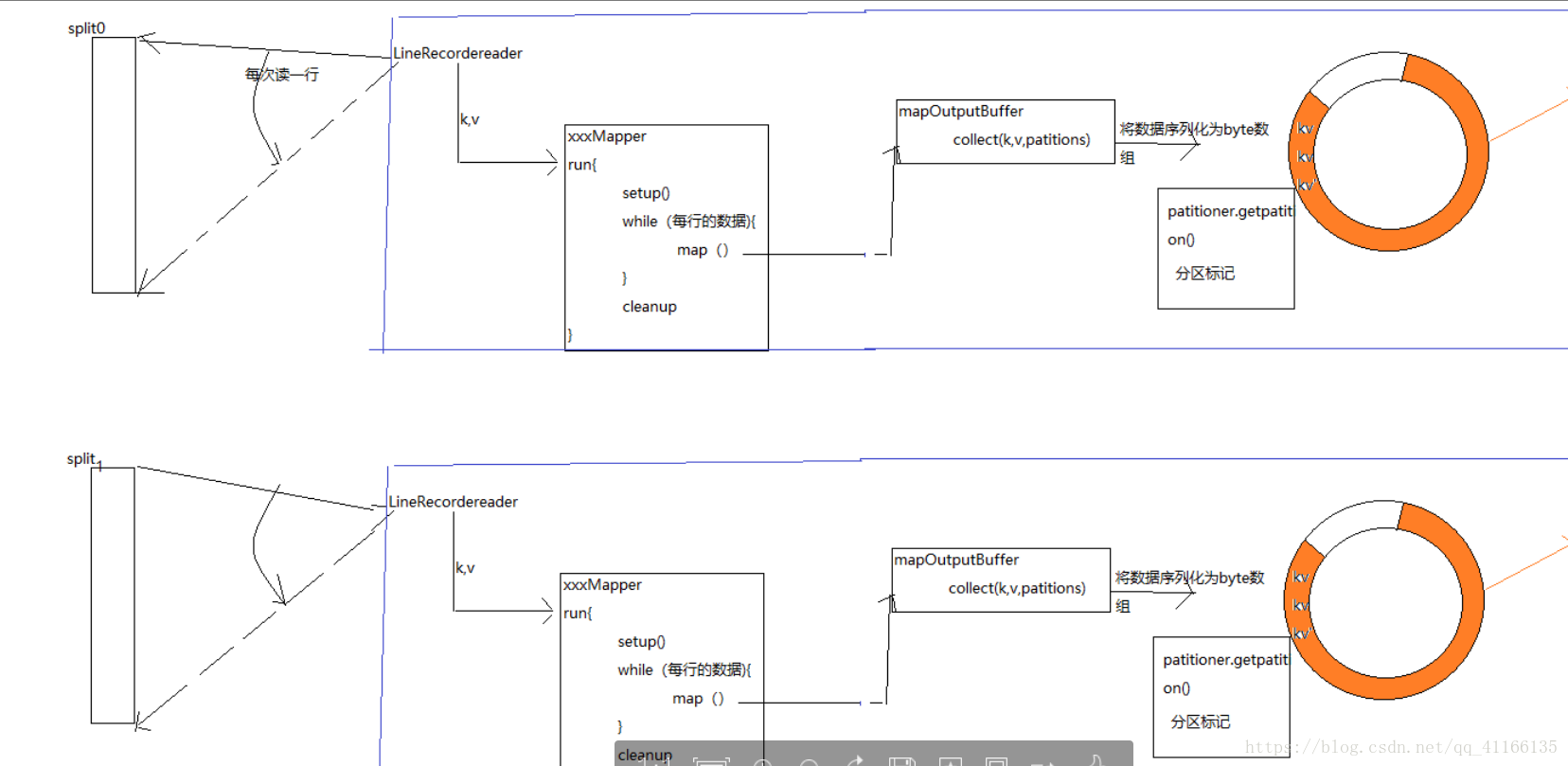
Task: Click the 'k,v' label in the split1 diagram
Action: pyautogui.click(x=465, y=568)
